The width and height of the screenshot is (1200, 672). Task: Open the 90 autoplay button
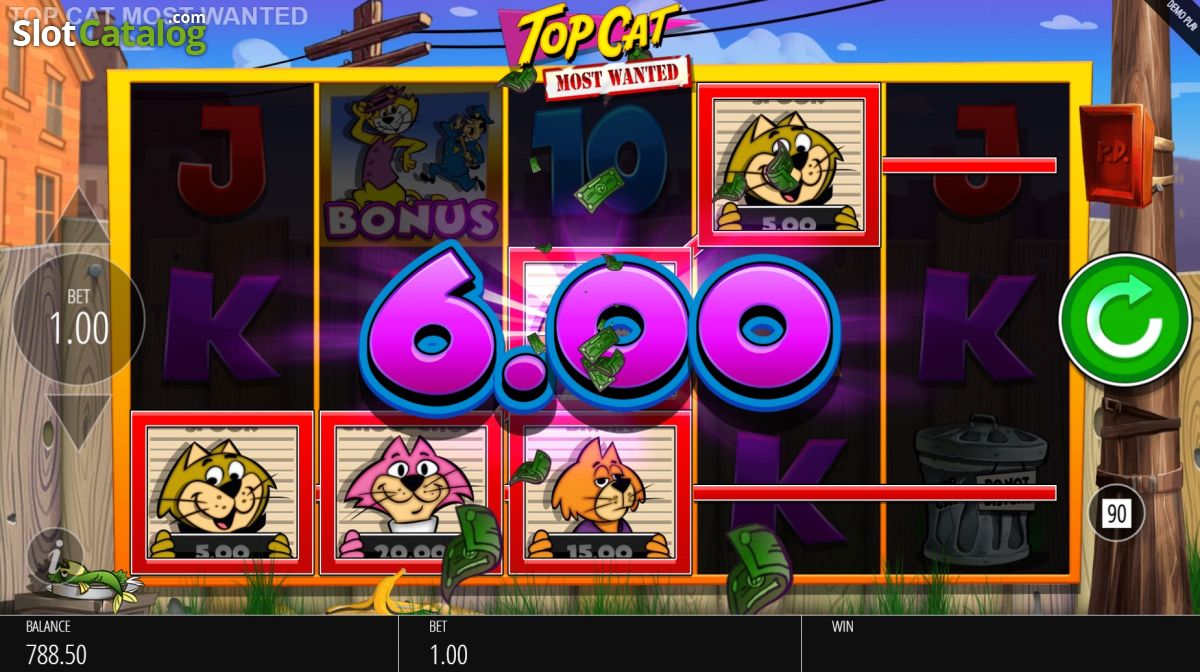(1115, 515)
